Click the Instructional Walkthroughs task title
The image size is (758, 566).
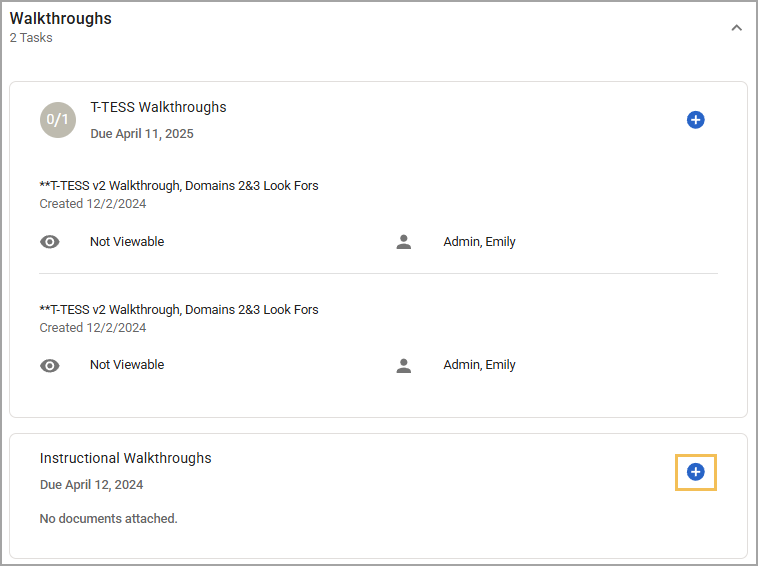coord(126,458)
